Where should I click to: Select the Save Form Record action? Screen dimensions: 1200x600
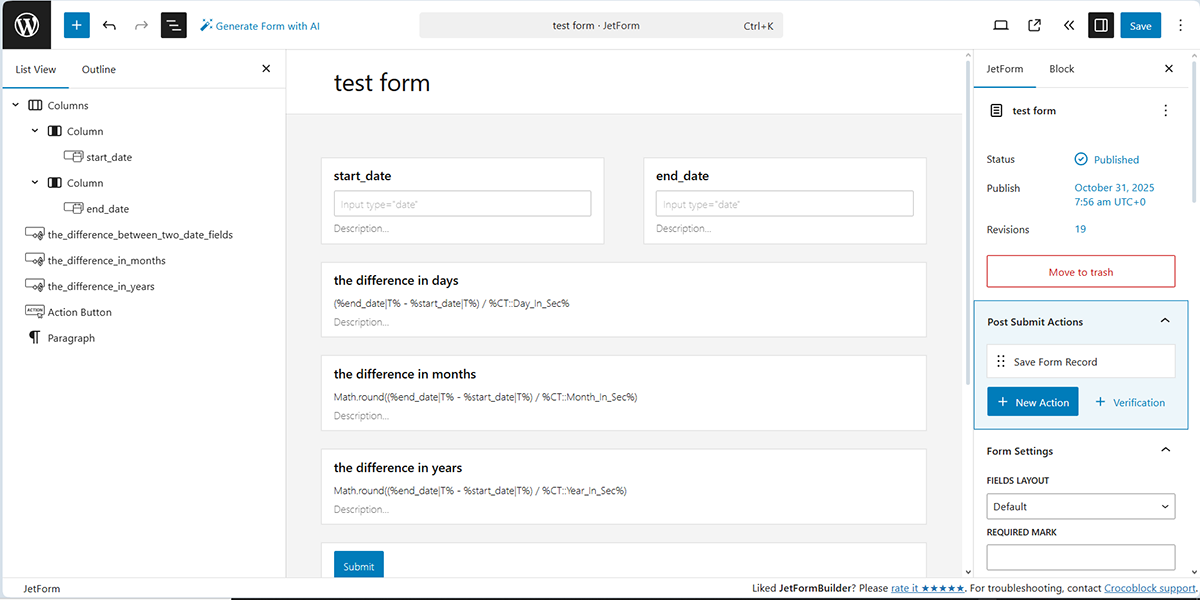(x=1081, y=361)
